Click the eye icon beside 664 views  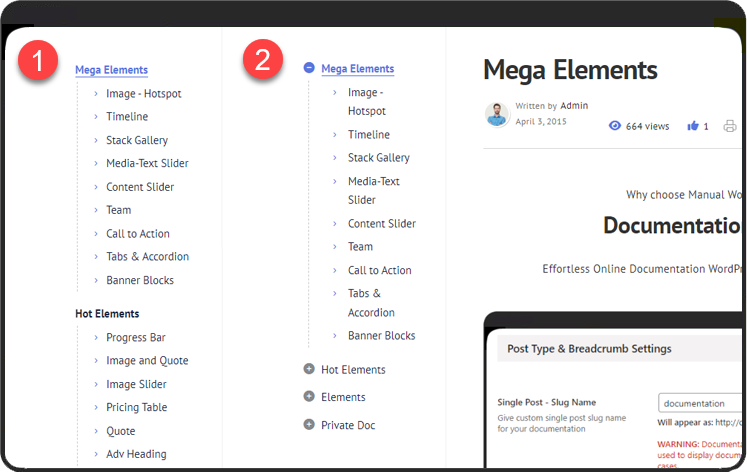pos(615,126)
